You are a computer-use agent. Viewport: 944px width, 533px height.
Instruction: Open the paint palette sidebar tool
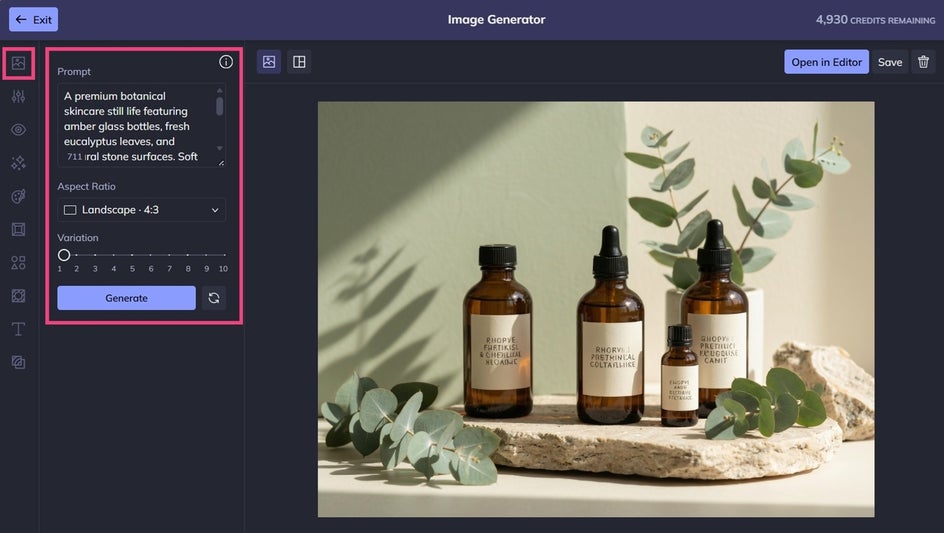point(18,196)
